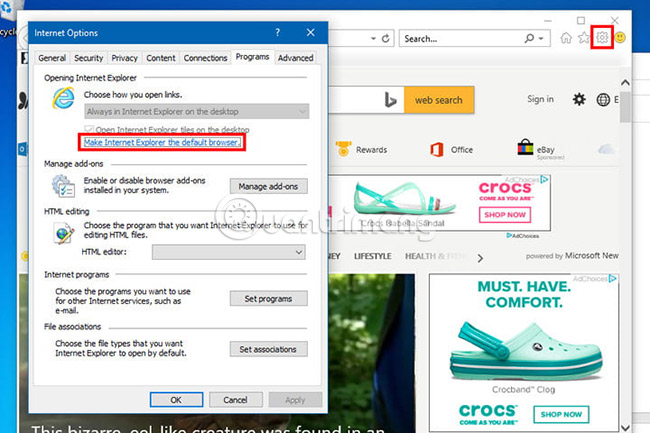
Task: Confirm with the OK button
Action: 176,400
